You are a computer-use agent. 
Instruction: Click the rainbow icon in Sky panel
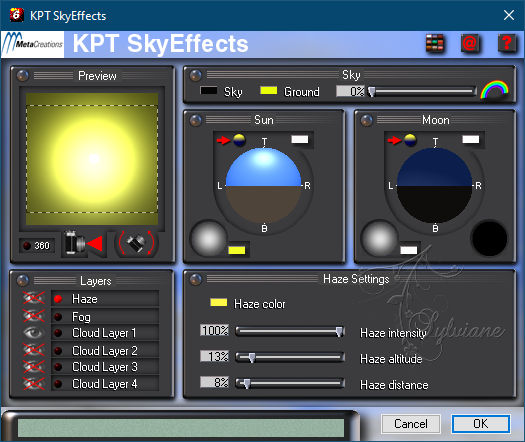click(494, 89)
